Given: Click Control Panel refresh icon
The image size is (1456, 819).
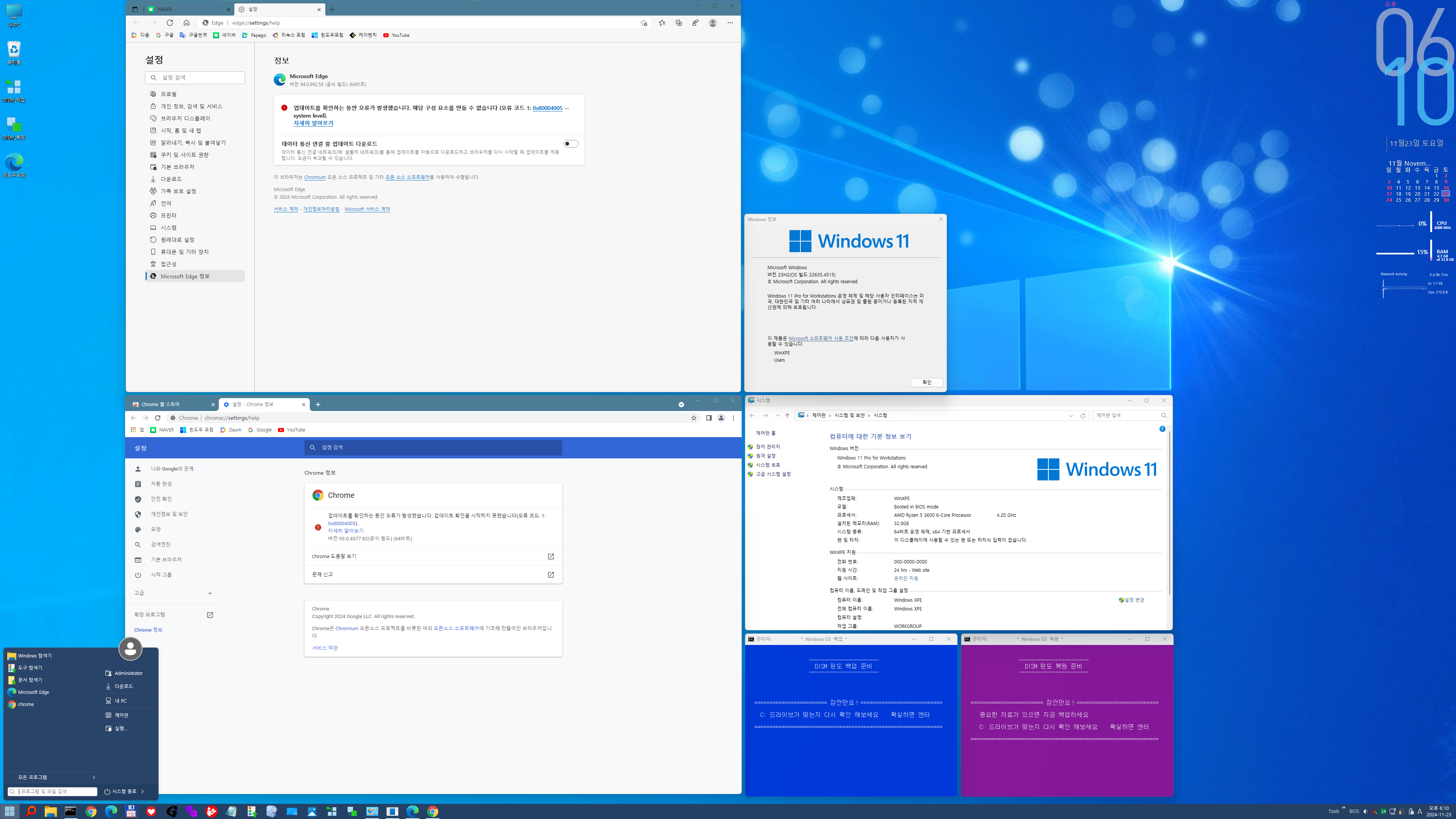Looking at the screenshot, I should [1083, 416].
